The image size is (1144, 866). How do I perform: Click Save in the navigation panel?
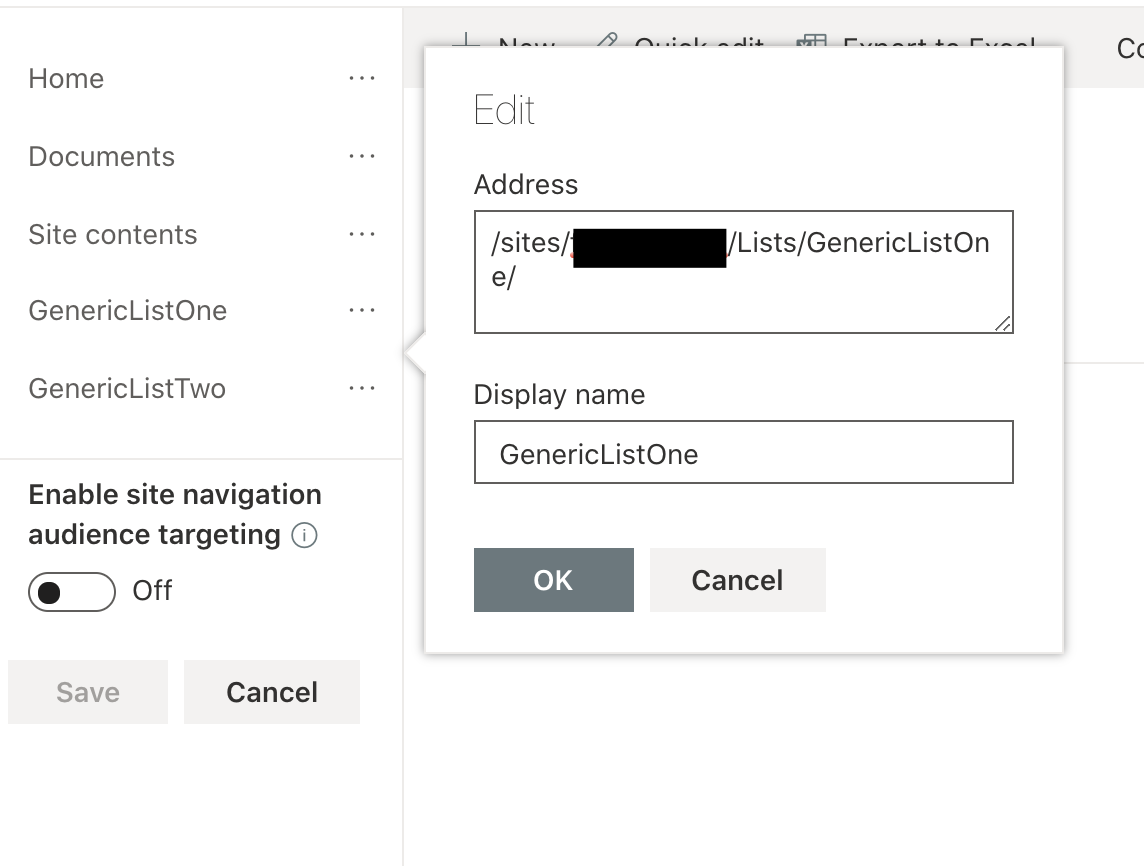88,691
